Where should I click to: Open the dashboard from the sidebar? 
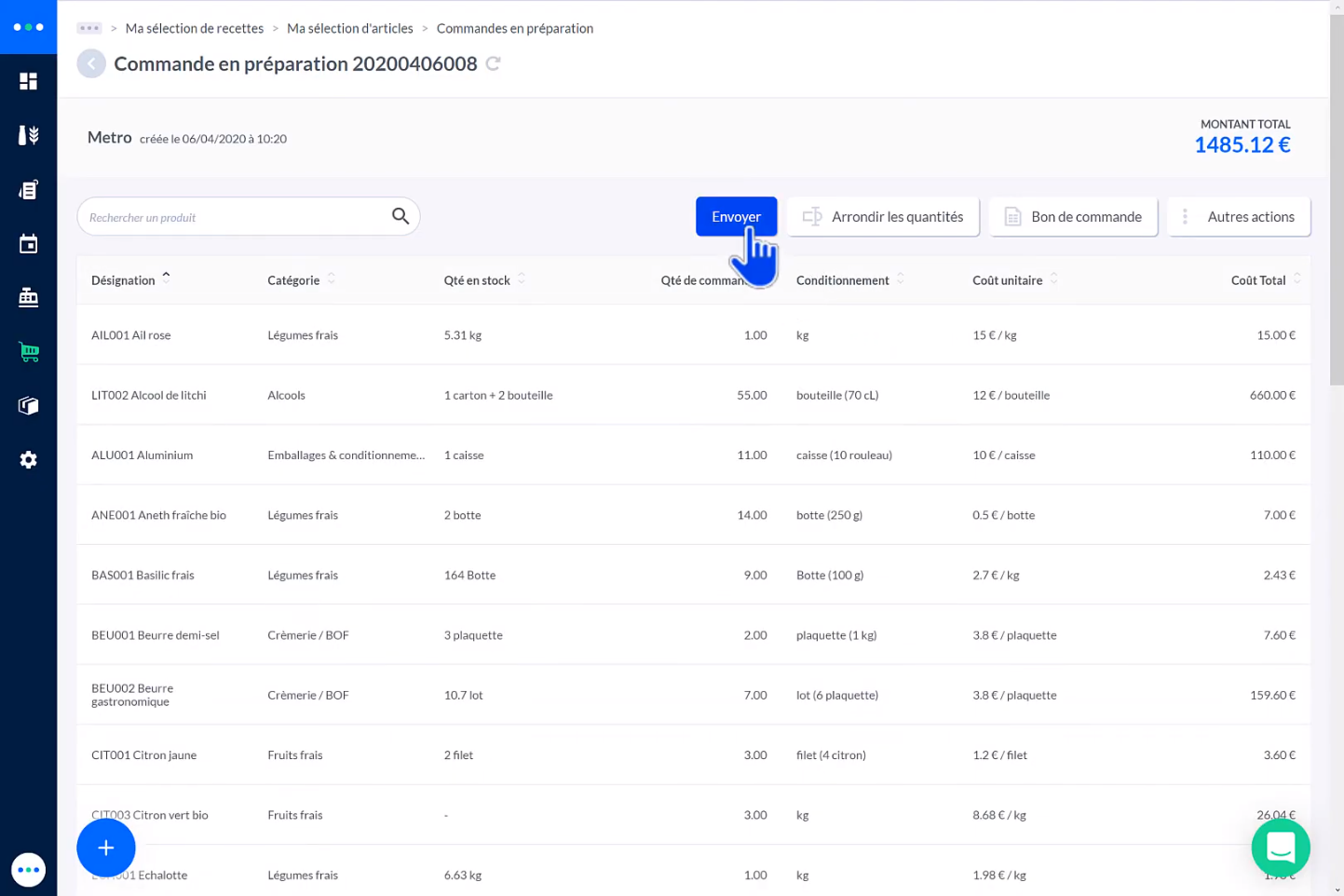coord(28,82)
